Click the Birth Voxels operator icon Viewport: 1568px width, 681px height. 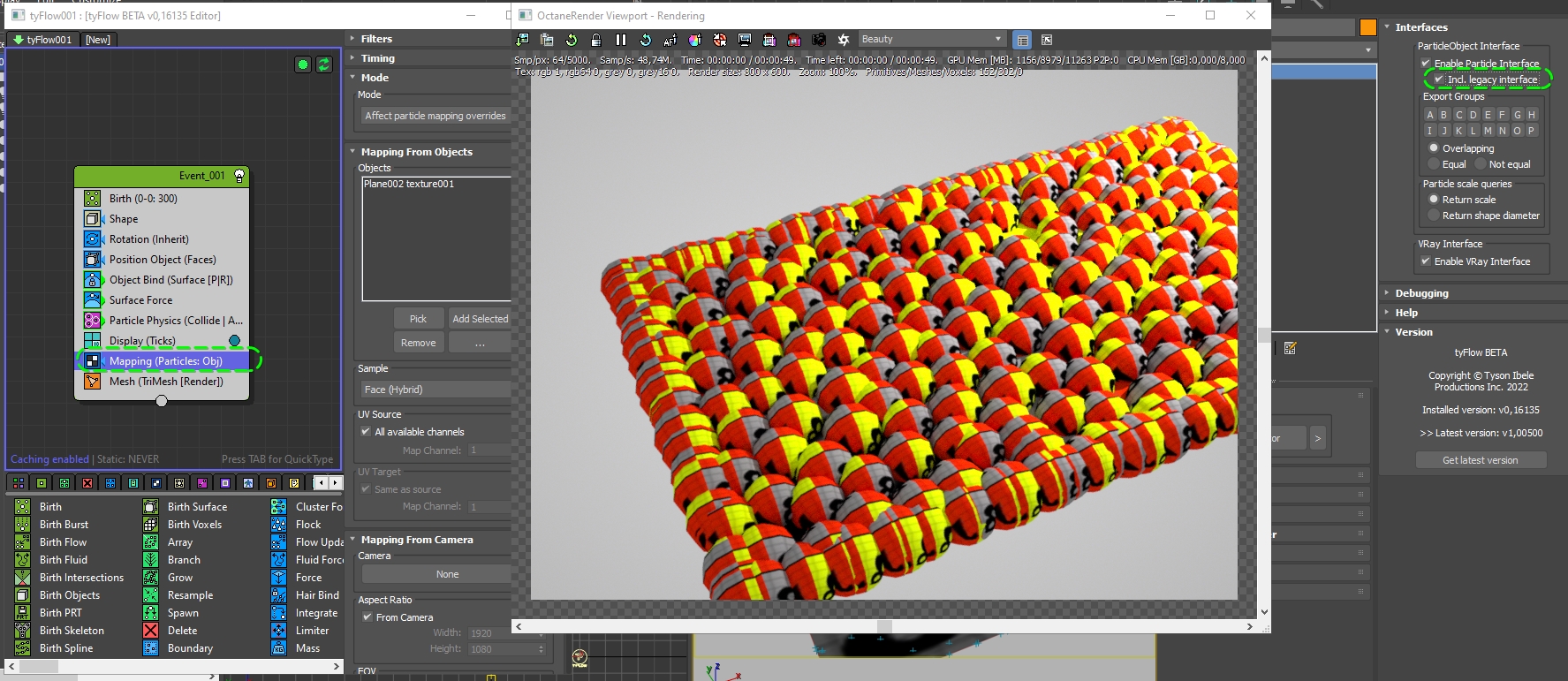151,525
